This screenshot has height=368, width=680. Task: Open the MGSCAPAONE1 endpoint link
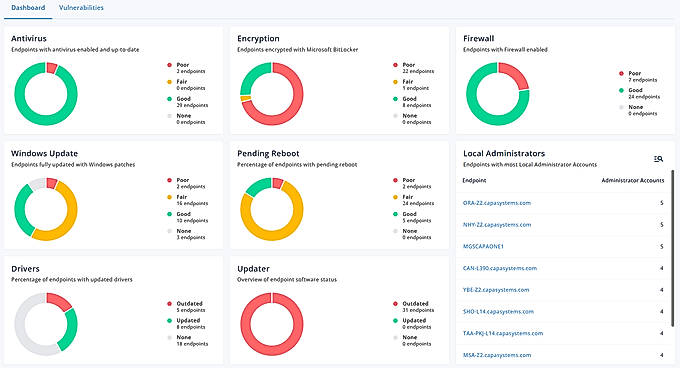[x=483, y=246]
